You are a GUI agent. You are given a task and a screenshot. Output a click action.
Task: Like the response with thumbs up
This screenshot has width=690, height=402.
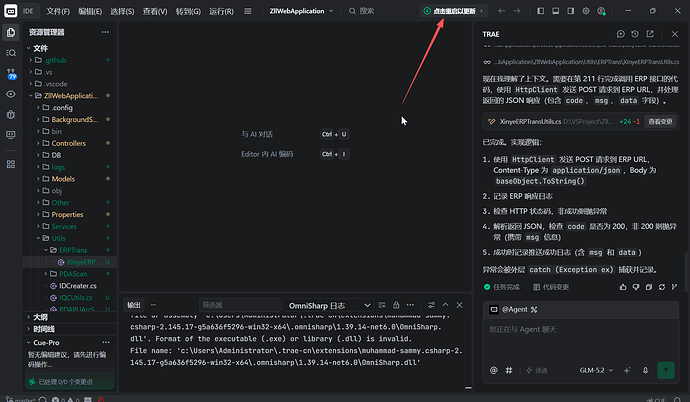click(x=623, y=287)
